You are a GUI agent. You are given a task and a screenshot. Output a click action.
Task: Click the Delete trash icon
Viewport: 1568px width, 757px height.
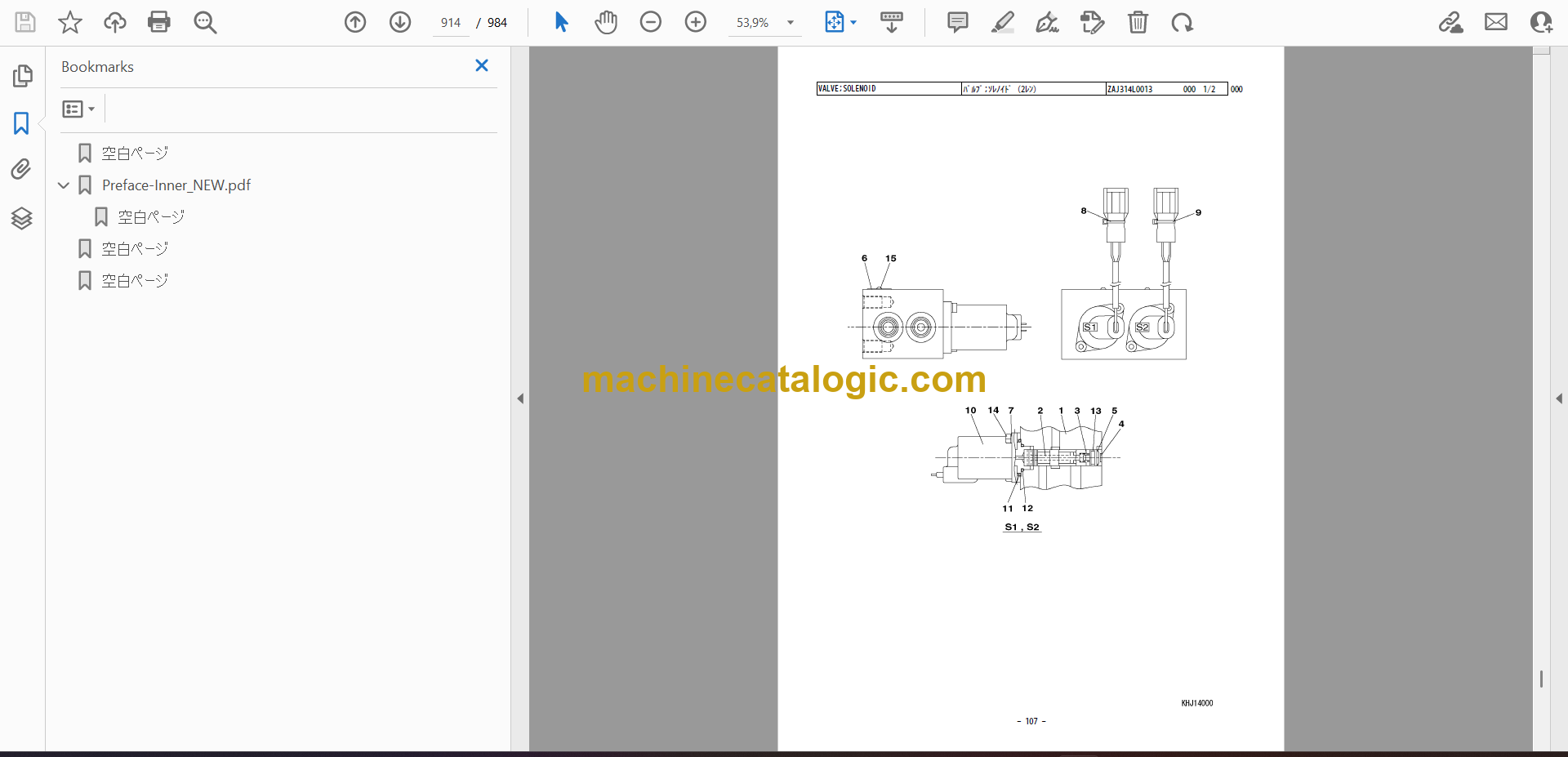tap(1138, 22)
